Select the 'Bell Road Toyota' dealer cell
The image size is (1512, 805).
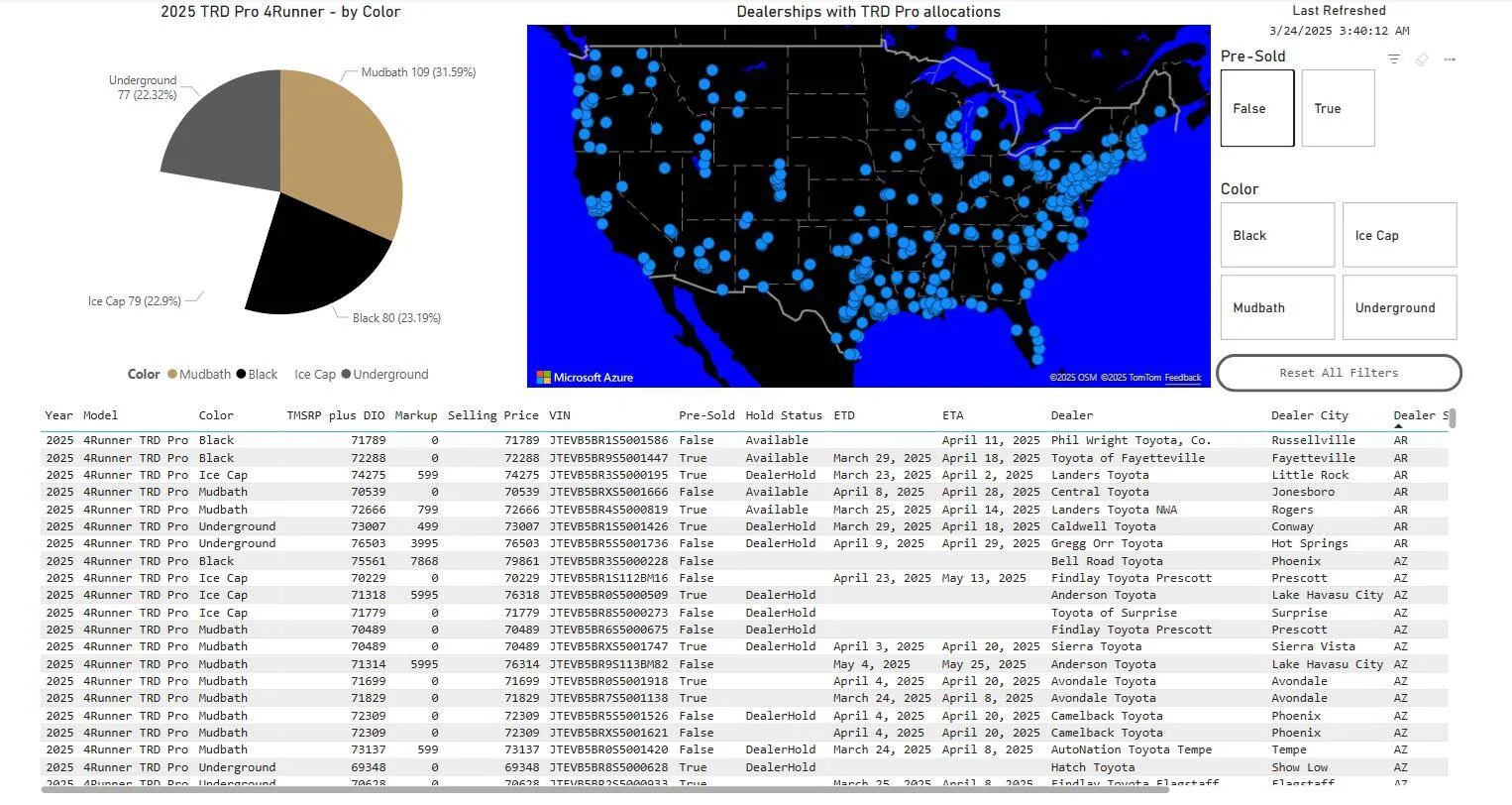1107,561
